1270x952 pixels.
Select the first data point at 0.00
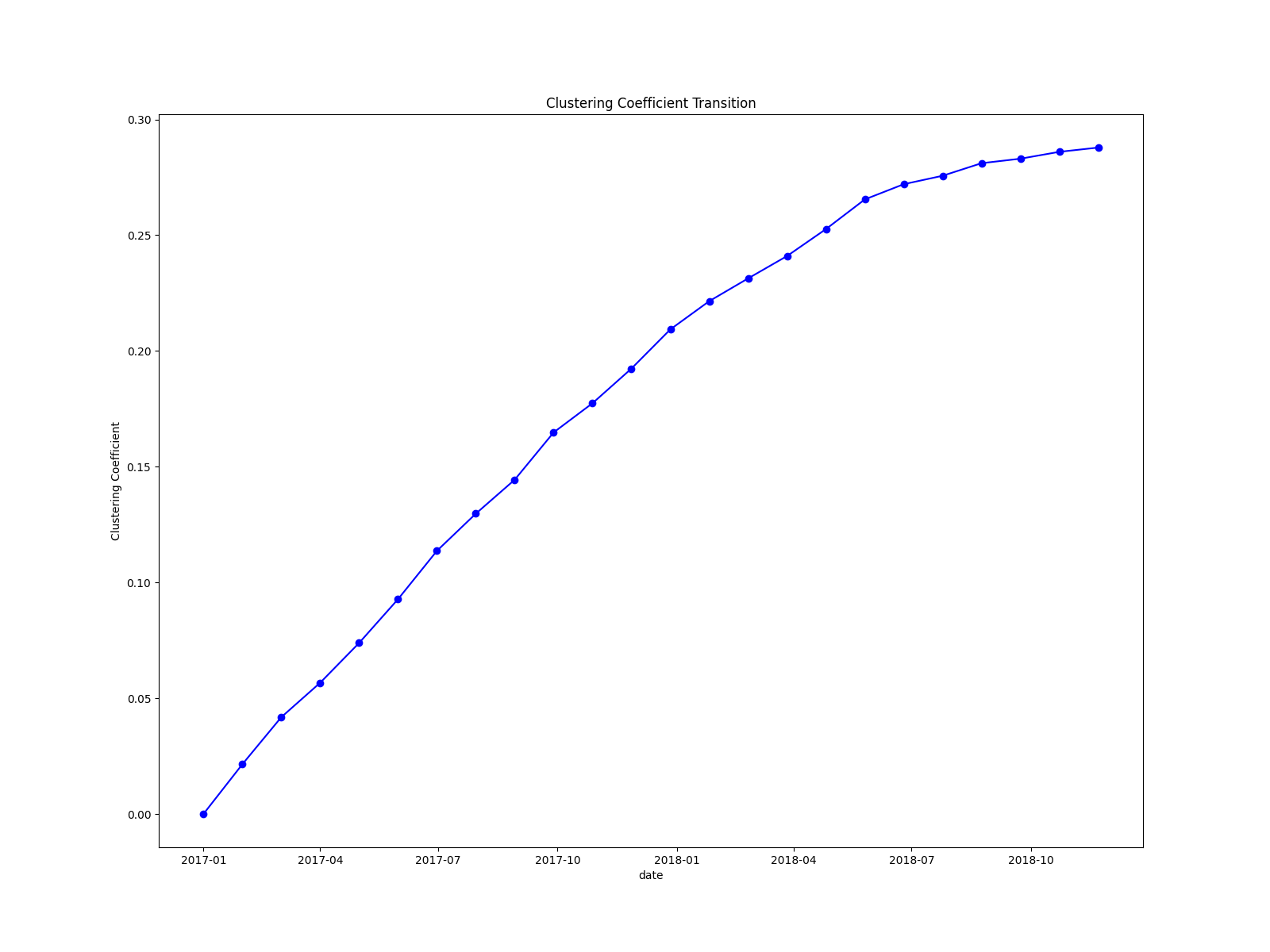click(x=203, y=814)
